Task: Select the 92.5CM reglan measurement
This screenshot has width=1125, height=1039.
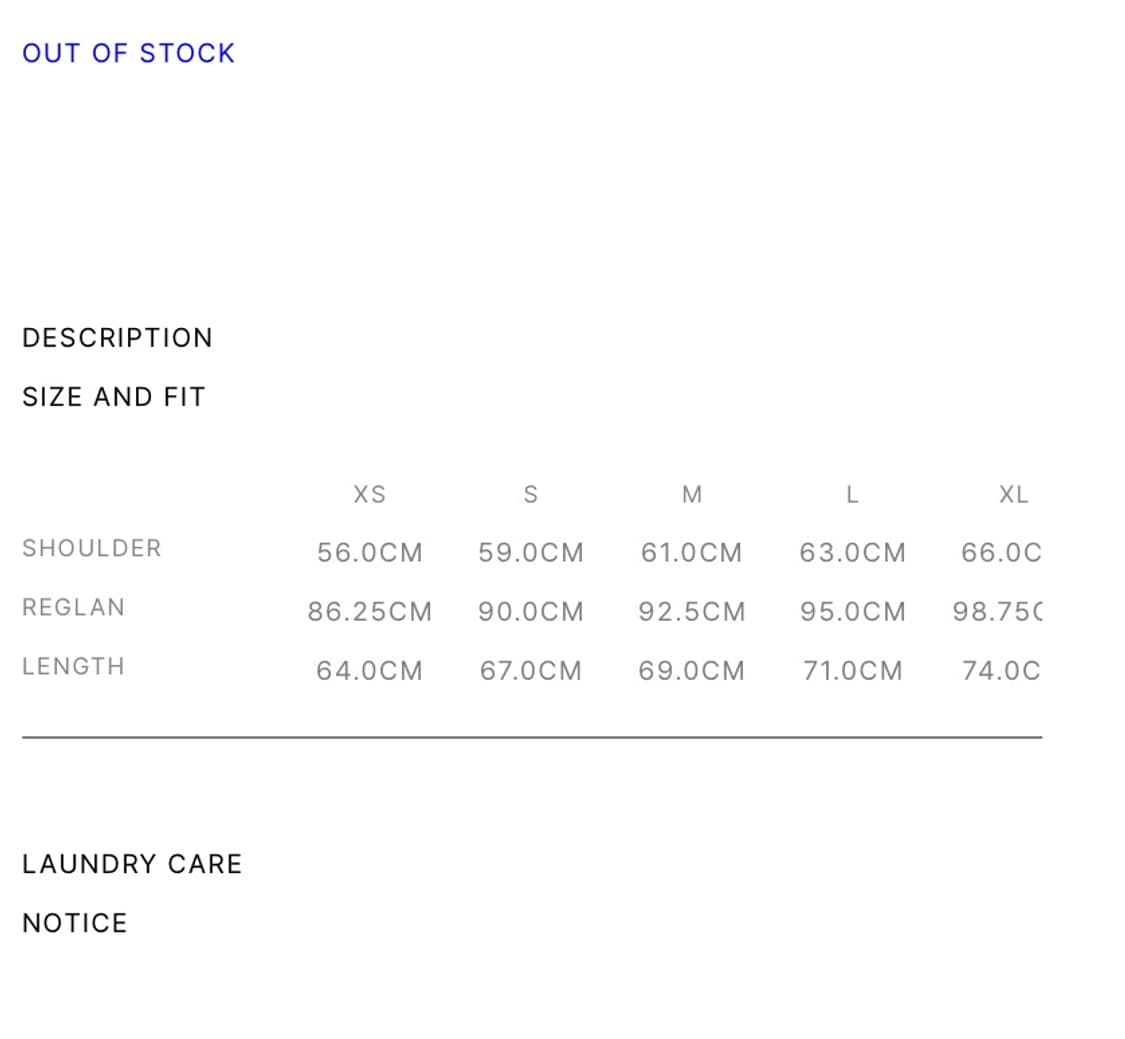Action: pos(692,612)
